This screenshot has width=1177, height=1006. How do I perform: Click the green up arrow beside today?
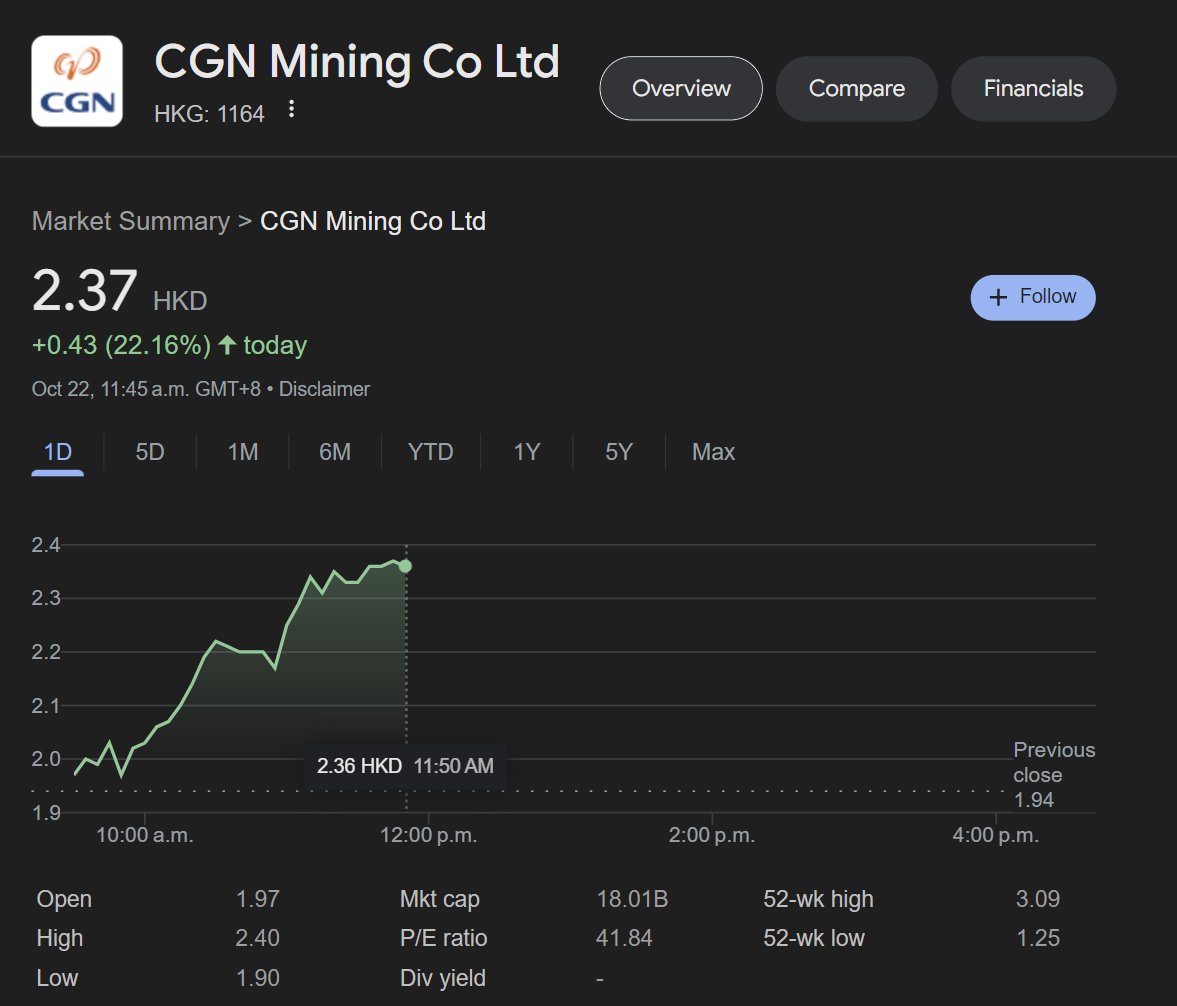[227, 345]
